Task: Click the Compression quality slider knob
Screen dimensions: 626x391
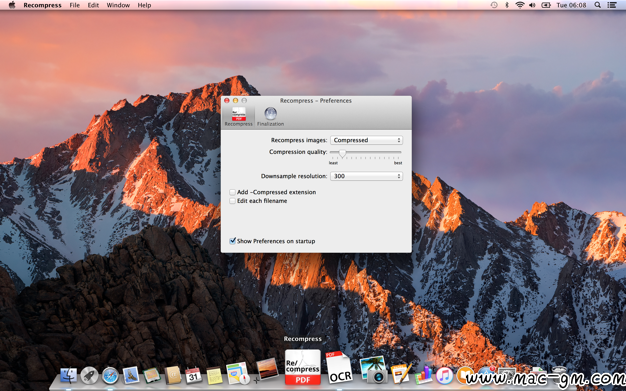Action: click(x=343, y=153)
